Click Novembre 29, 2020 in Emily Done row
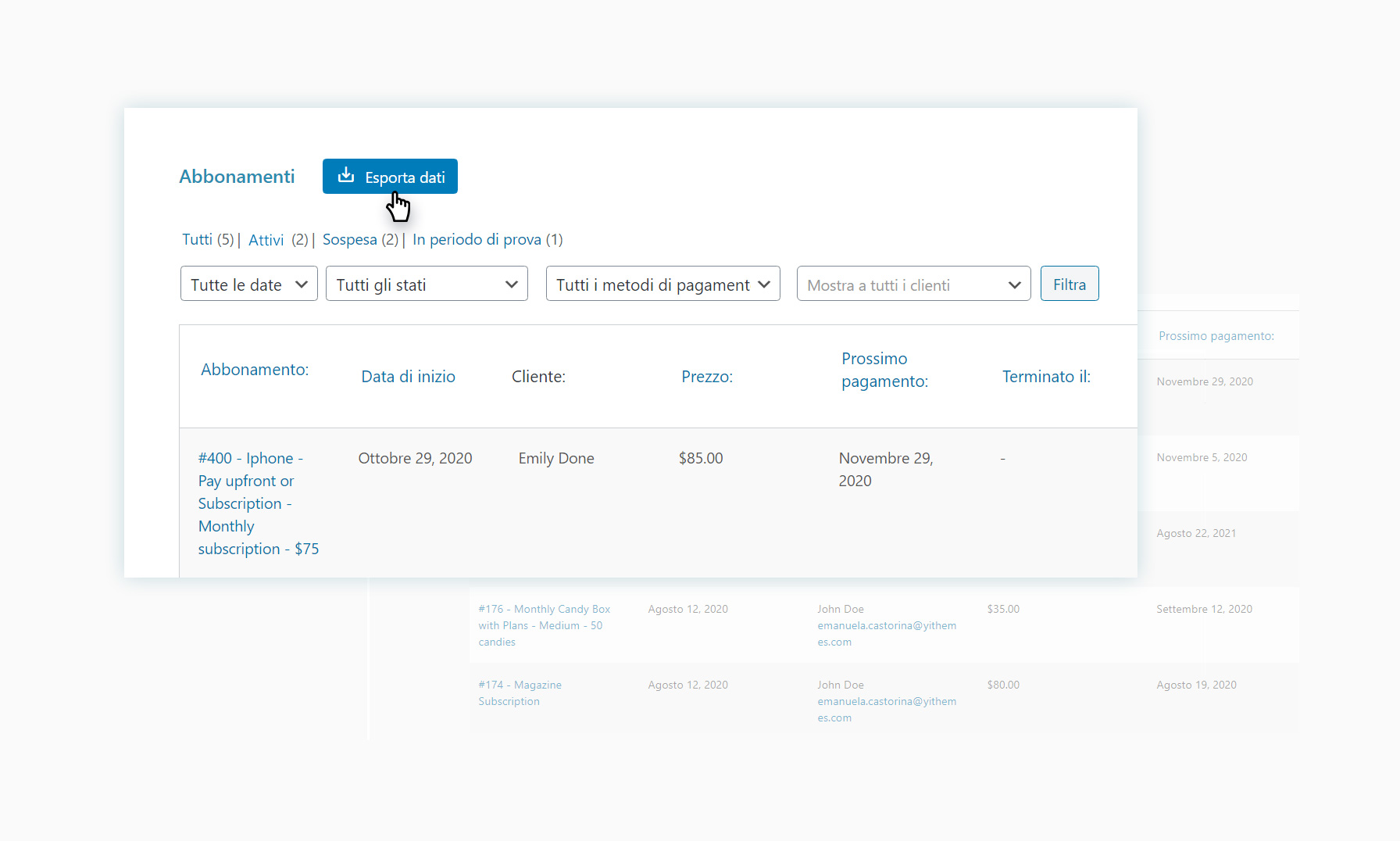Screen dimensions: 1400x841 [x=886, y=469]
